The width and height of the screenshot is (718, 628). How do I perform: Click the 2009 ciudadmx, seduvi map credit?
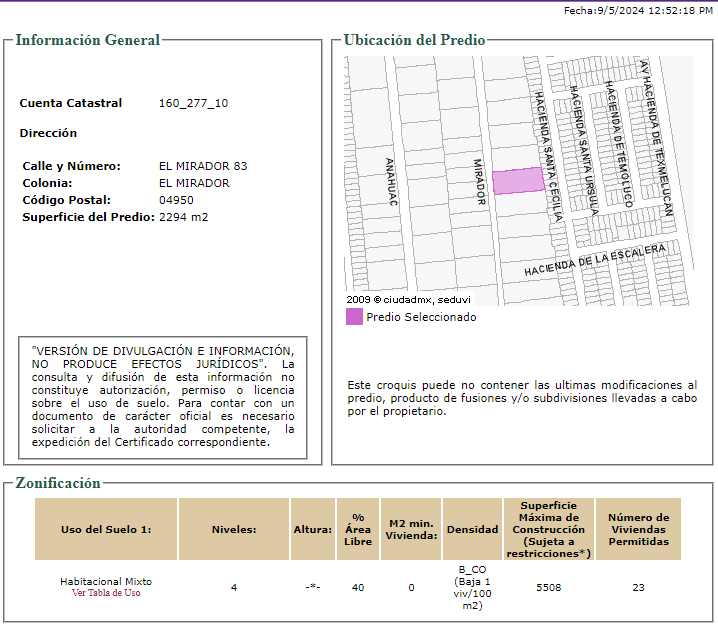(x=408, y=300)
